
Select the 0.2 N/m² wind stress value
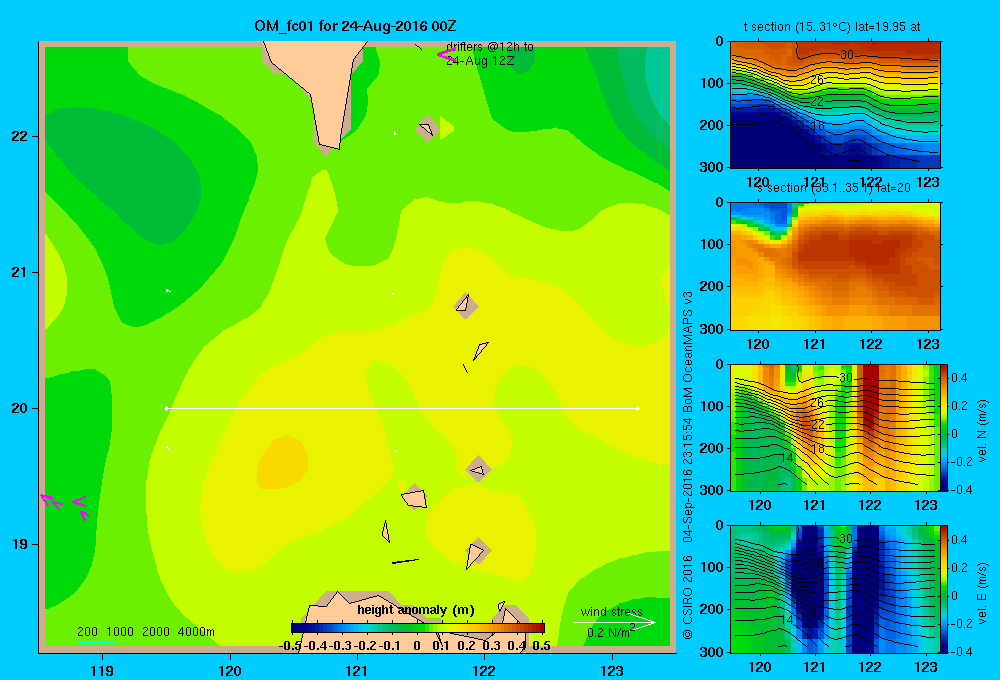pos(611,632)
